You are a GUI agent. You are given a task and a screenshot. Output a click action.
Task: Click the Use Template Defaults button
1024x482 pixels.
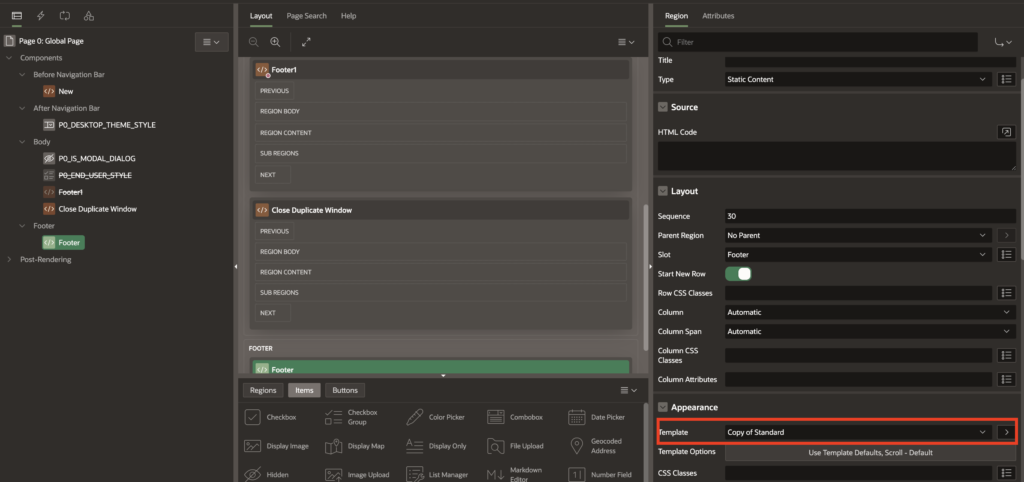[870, 452]
